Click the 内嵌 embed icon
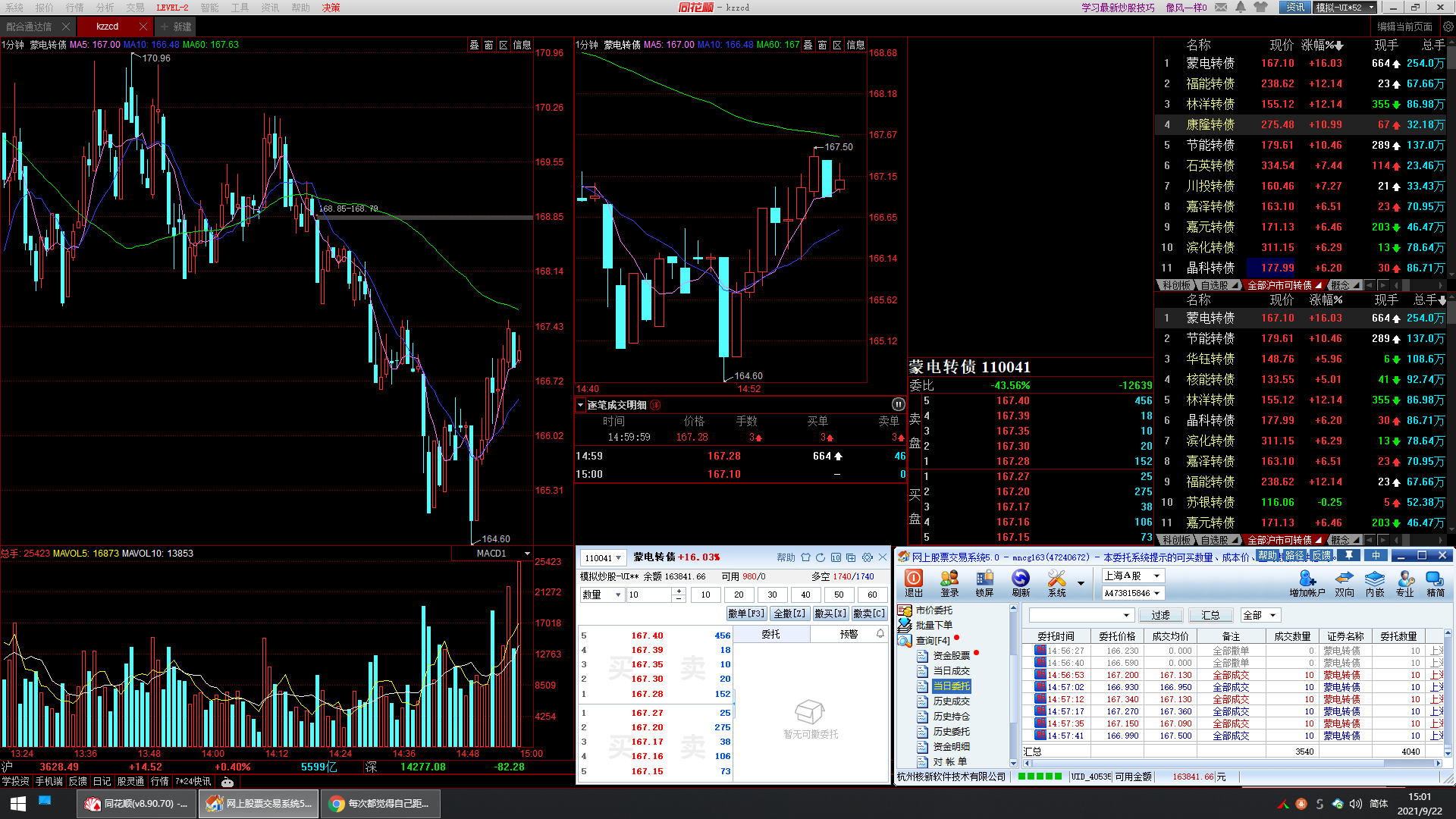 tap(1375, 583)
